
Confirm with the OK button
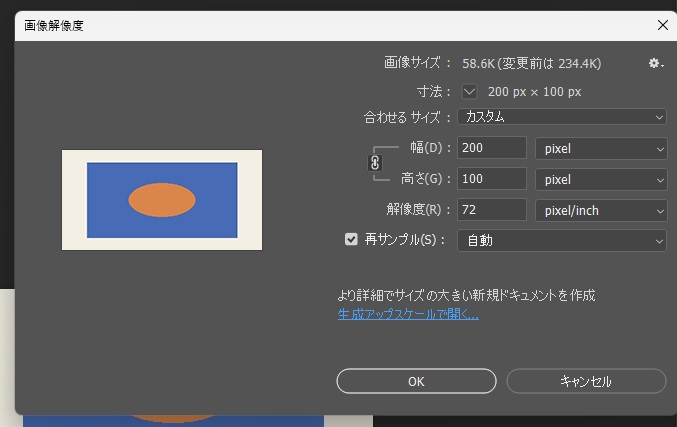tap(416, 381)
